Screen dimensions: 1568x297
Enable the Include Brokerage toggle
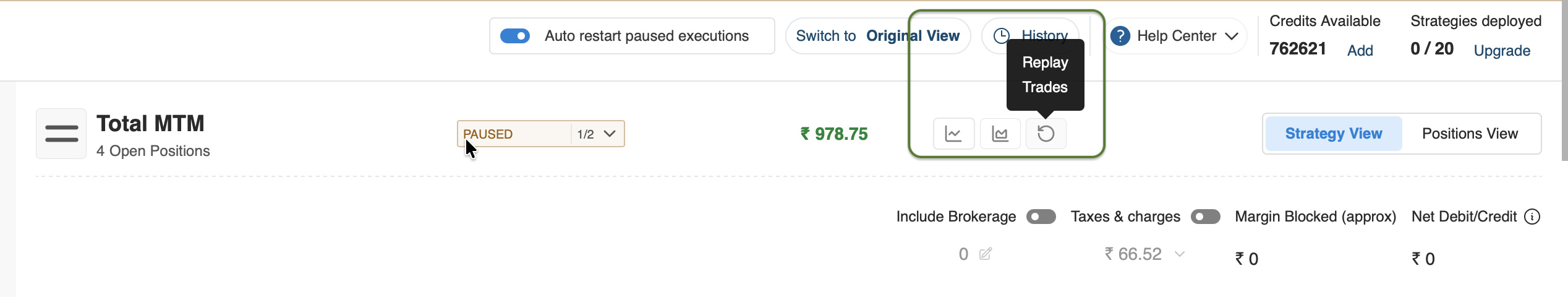point(1041,217)
